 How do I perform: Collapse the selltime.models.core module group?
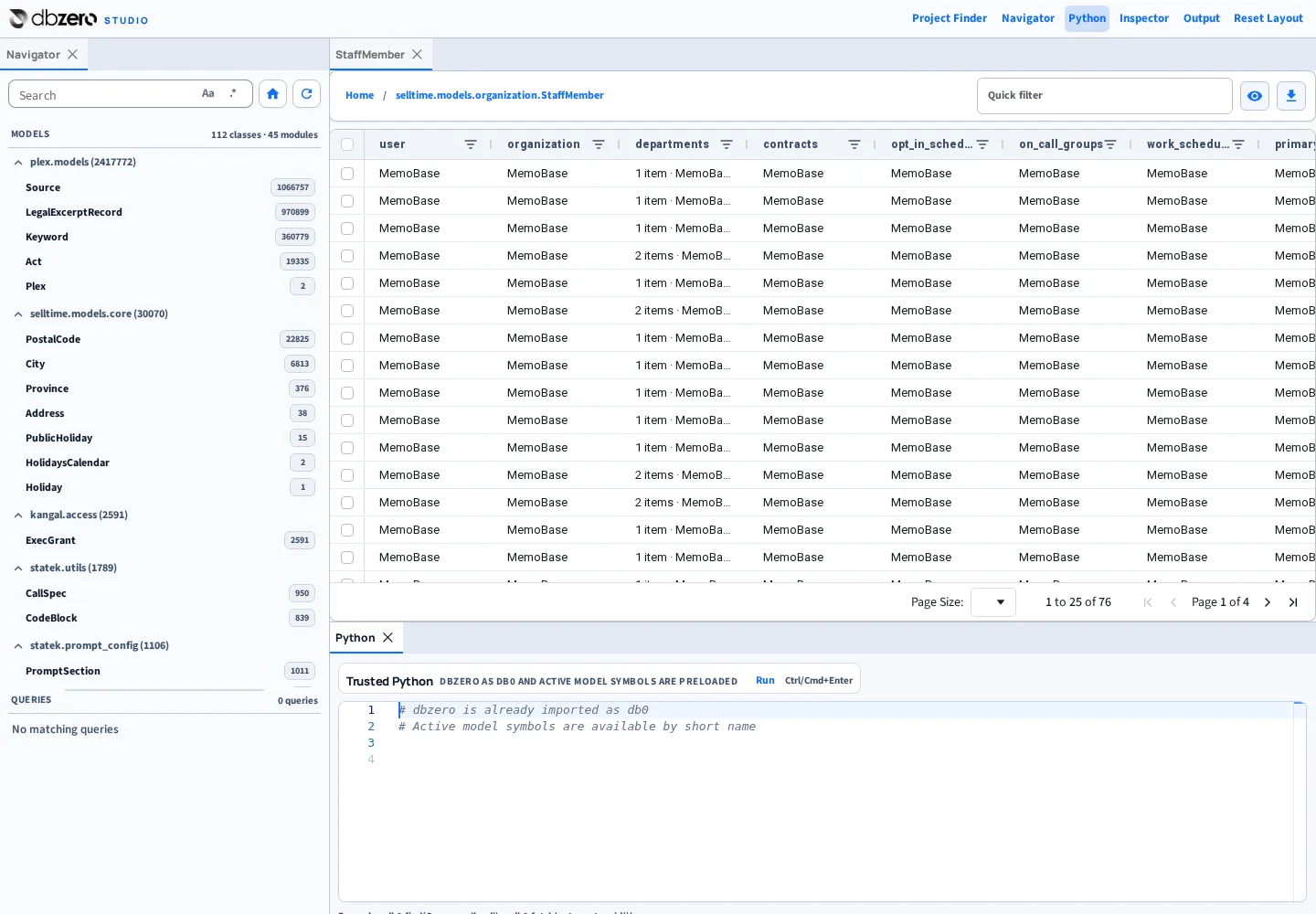point(18,314)
